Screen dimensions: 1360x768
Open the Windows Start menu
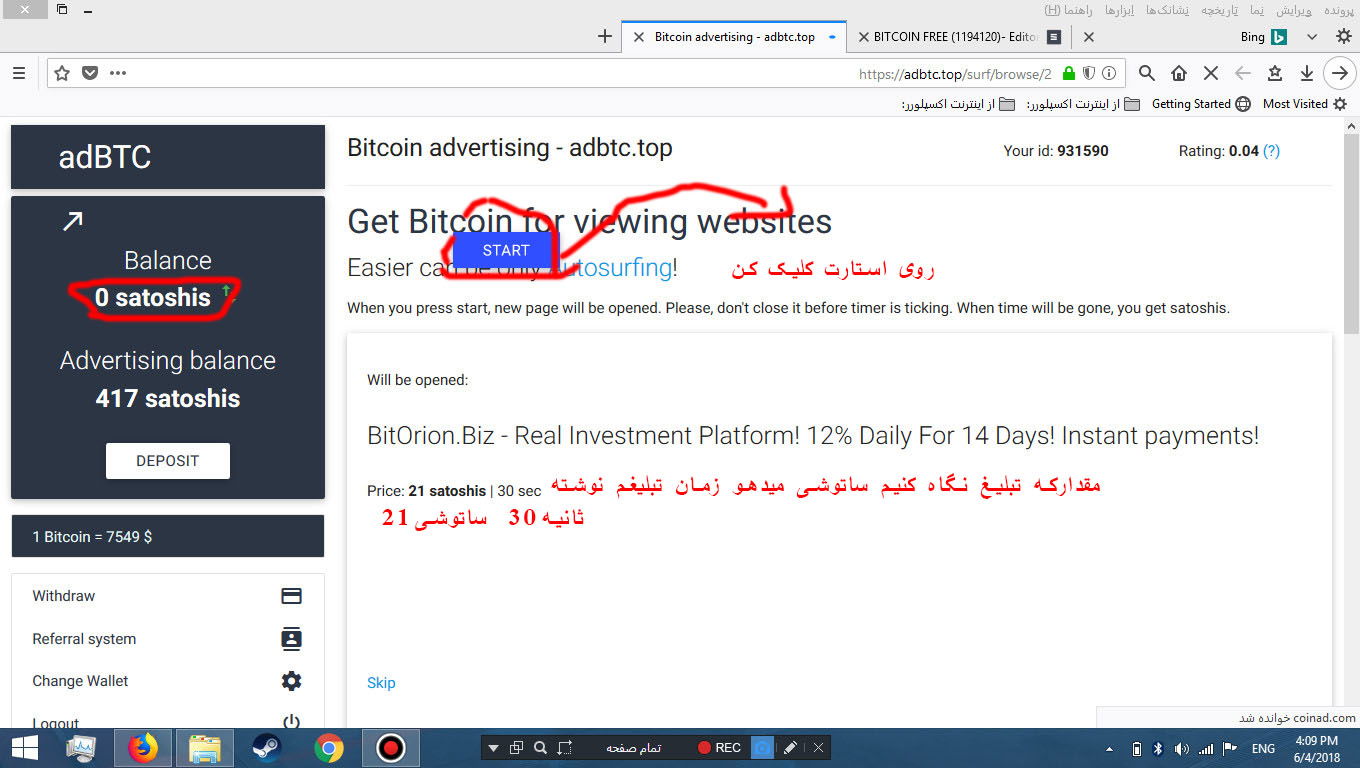(x=24, y=747)
